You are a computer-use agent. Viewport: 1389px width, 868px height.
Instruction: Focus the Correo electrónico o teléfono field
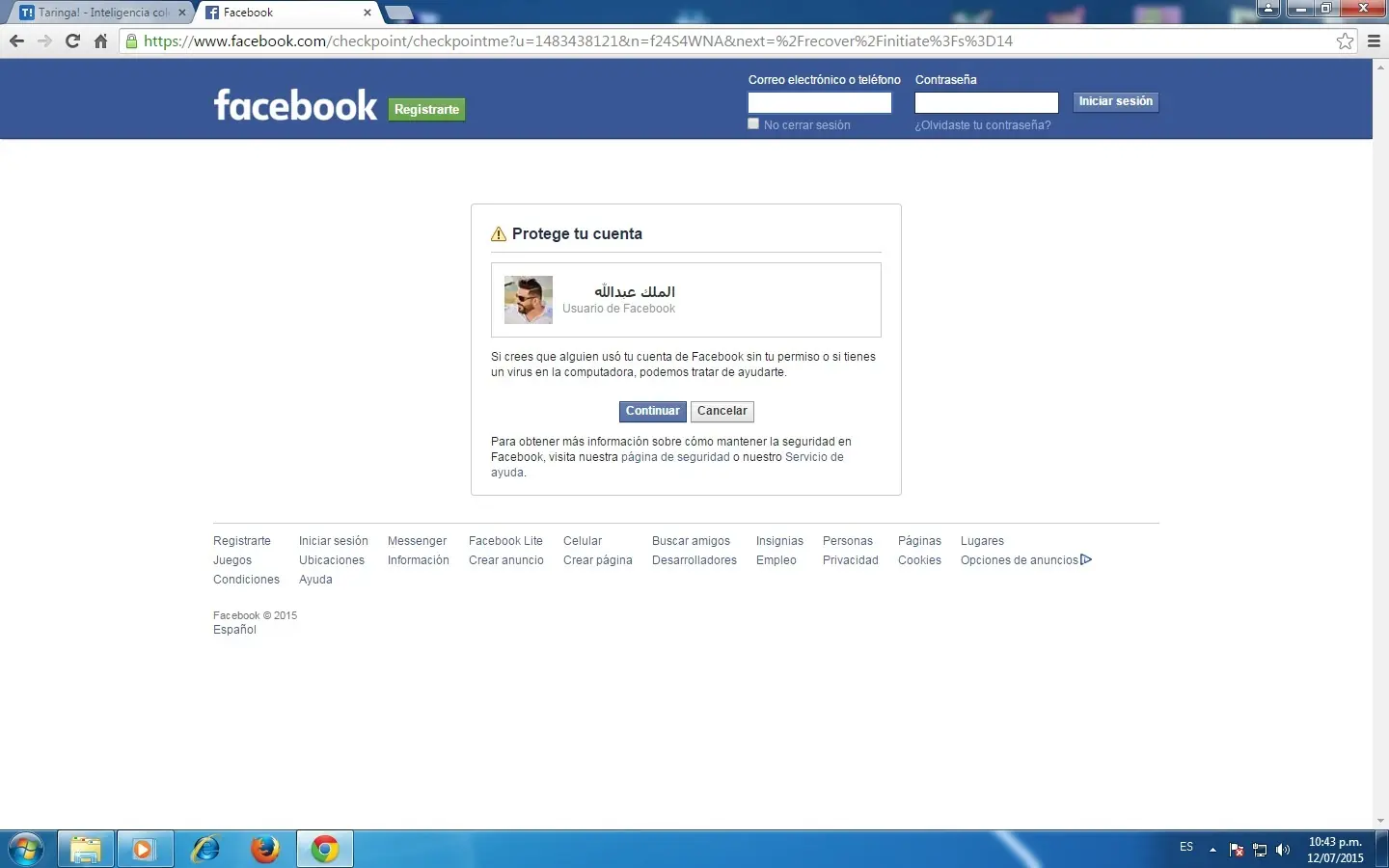click(820, 102)
